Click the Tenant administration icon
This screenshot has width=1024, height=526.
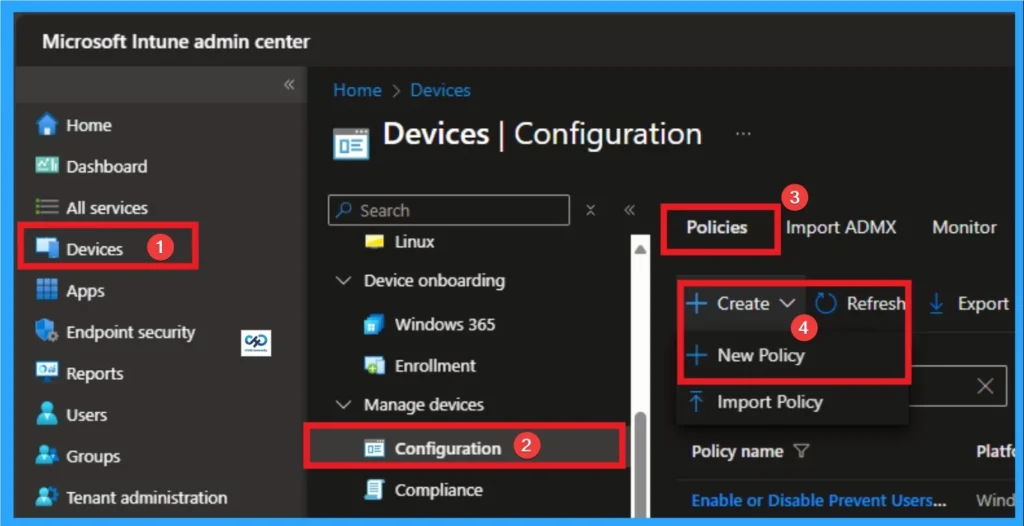click(47, 497)
